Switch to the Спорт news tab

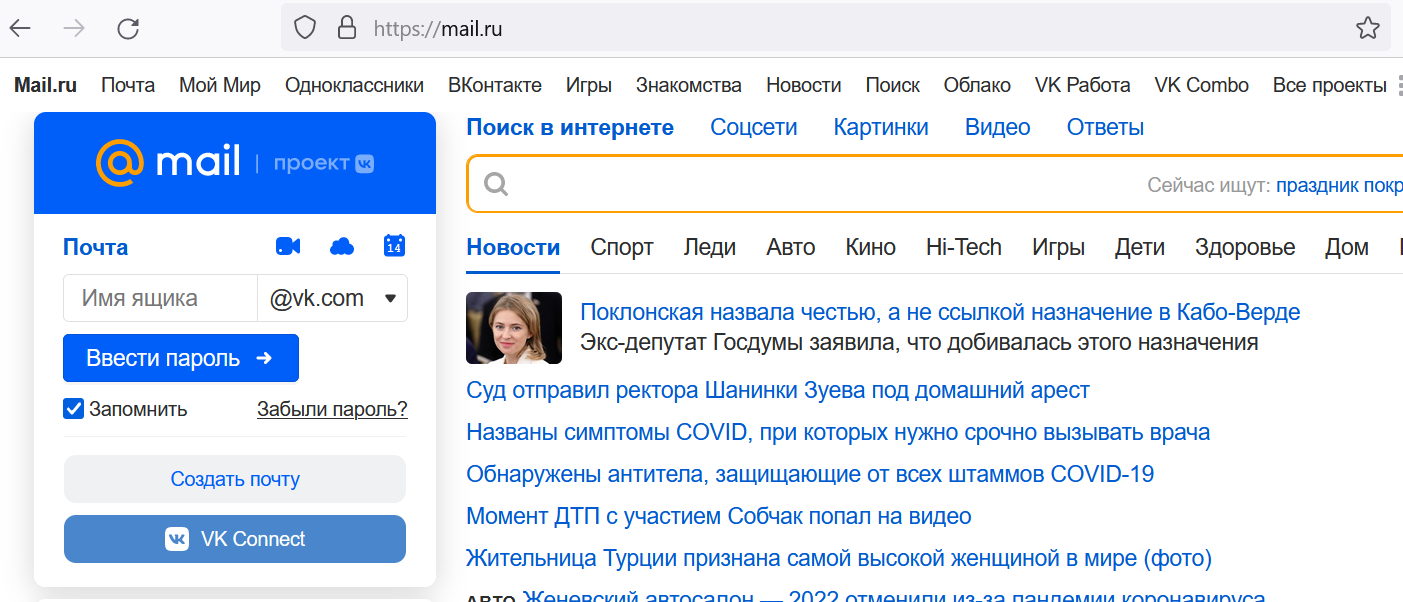621,247
